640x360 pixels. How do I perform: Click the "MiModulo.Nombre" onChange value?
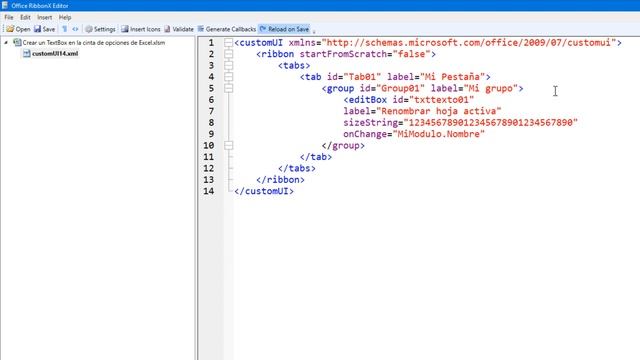(439, 134)
